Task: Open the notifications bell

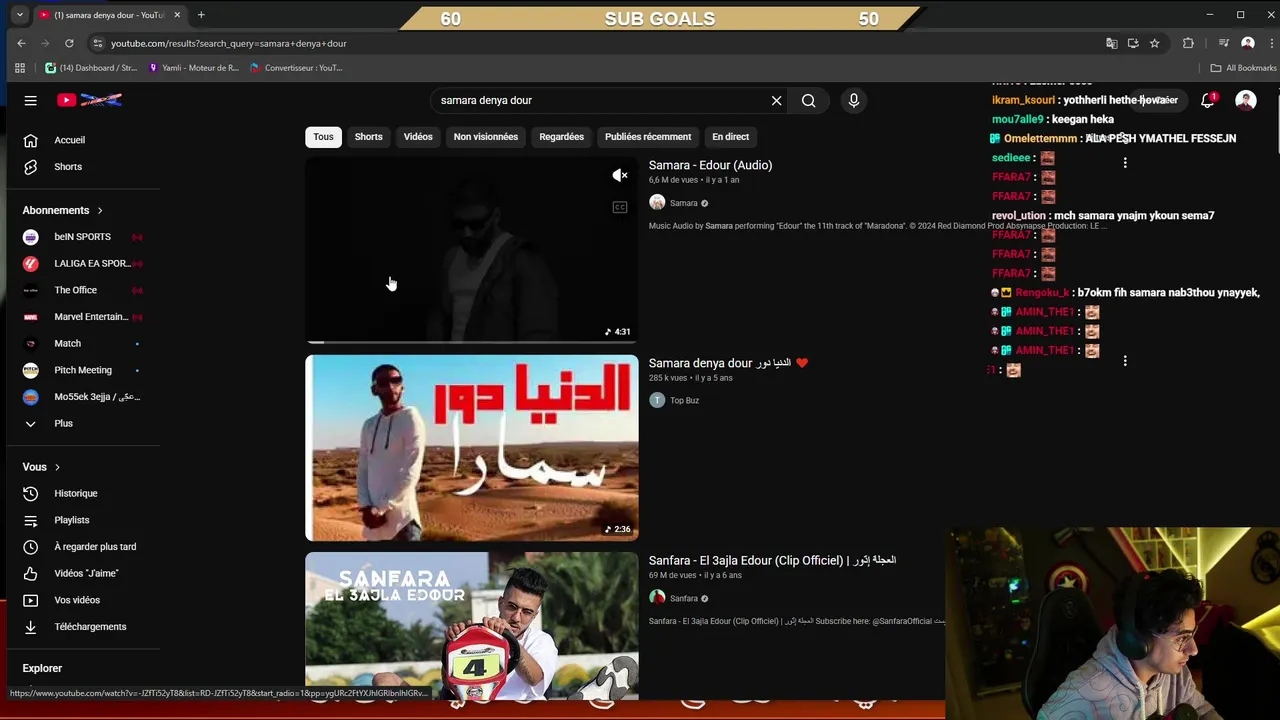Action: tap(1208, 100)
